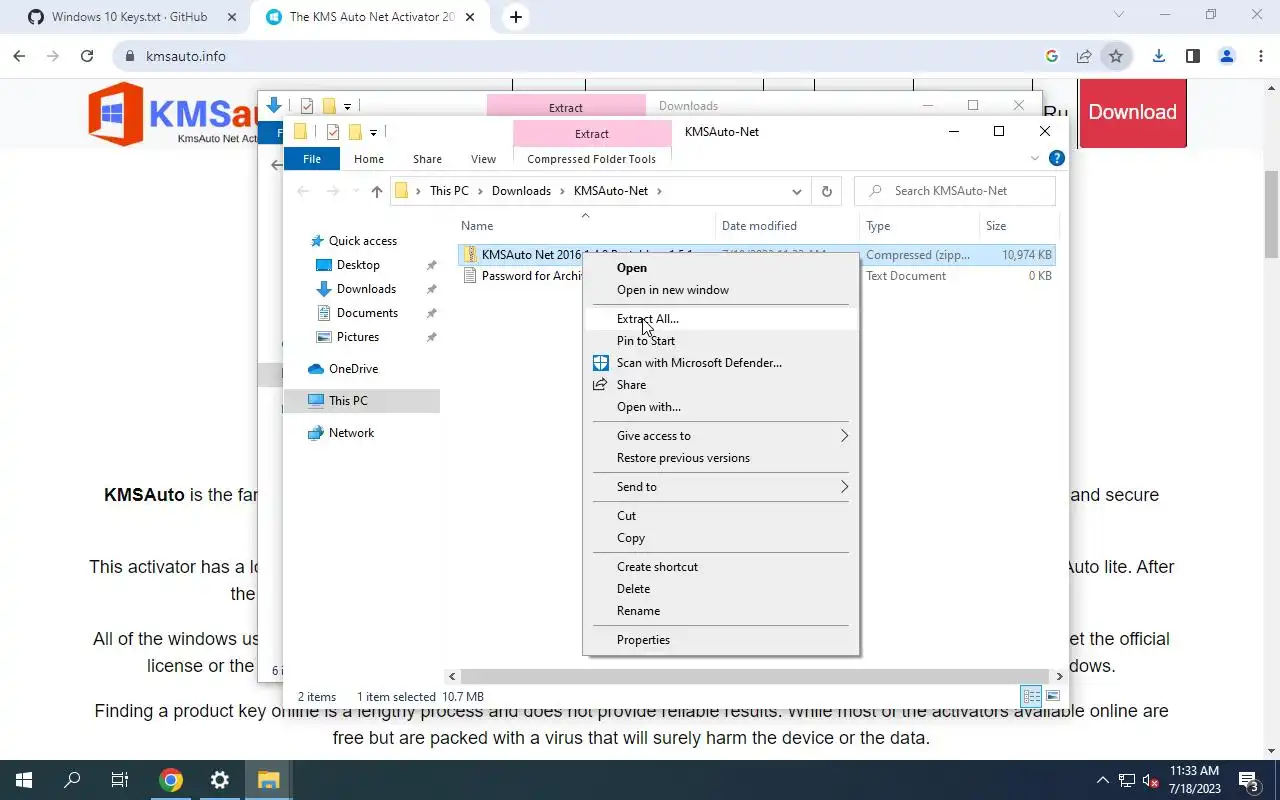Choose Delete in context menu
Image resolution: width=1280 pixels, height=800 pixels.
click(633, 588)
